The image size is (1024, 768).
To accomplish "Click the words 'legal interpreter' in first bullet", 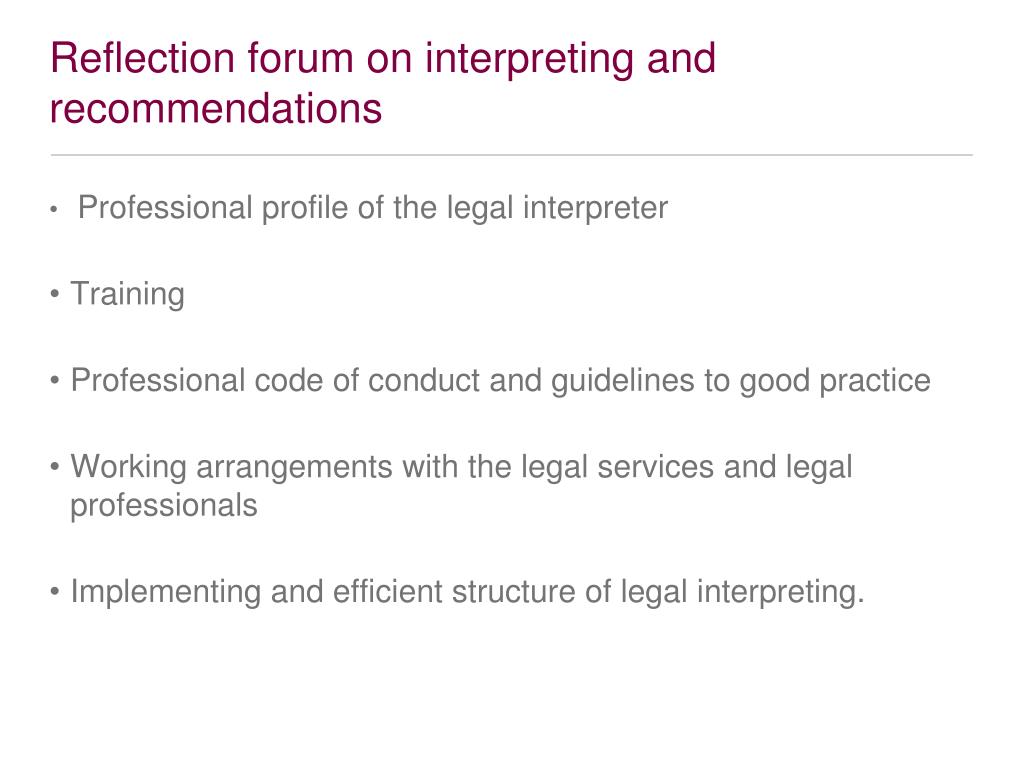I will coord(557,209).
